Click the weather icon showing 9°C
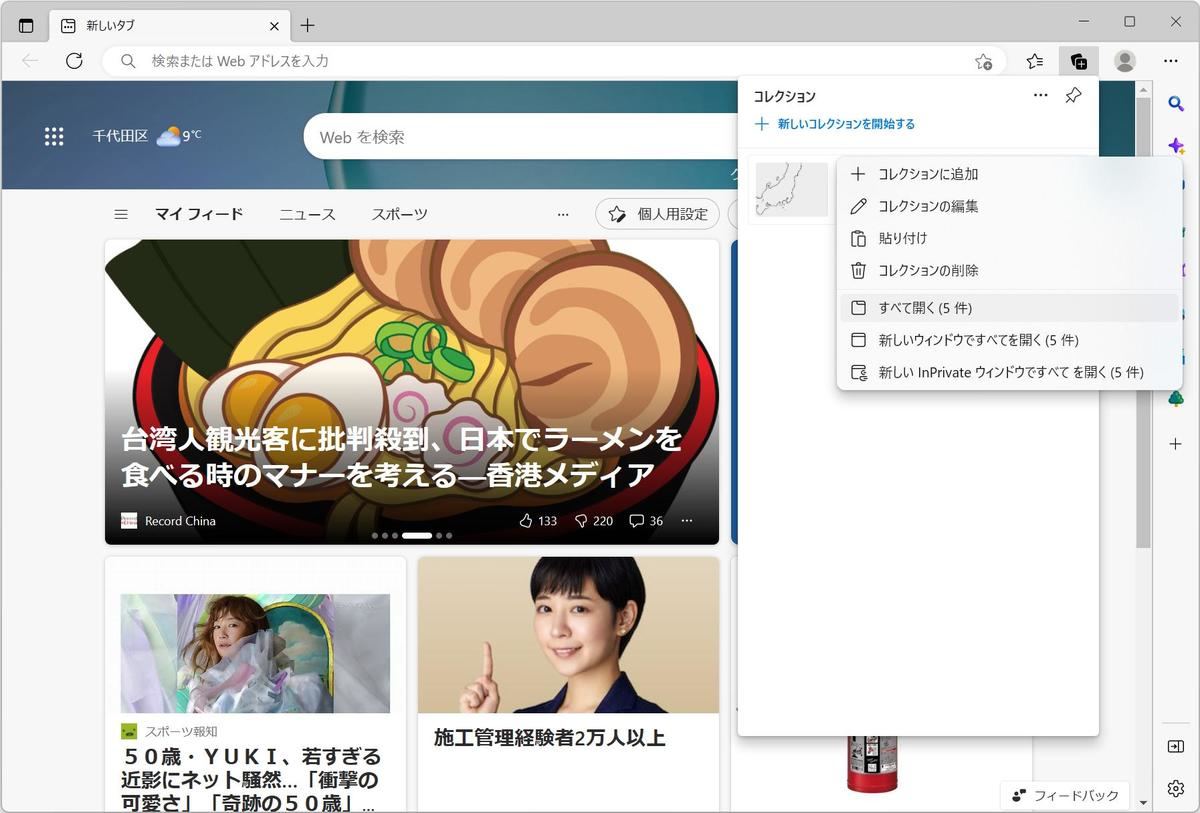1200x813 pixels. click(x=168, y=136)
